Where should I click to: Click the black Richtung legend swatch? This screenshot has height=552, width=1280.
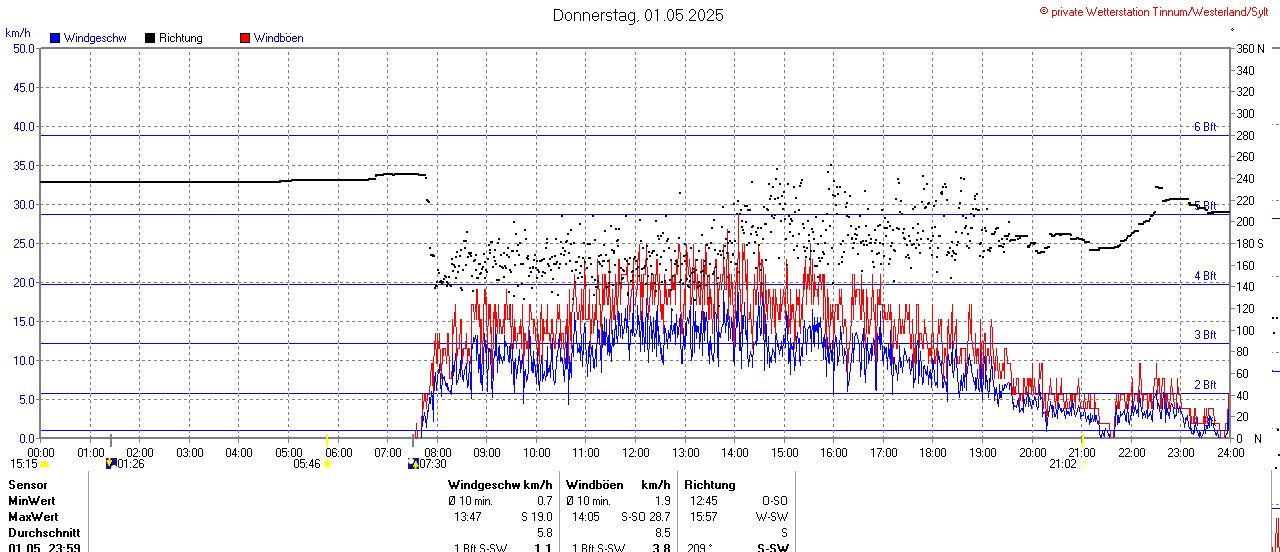(150, 38)
